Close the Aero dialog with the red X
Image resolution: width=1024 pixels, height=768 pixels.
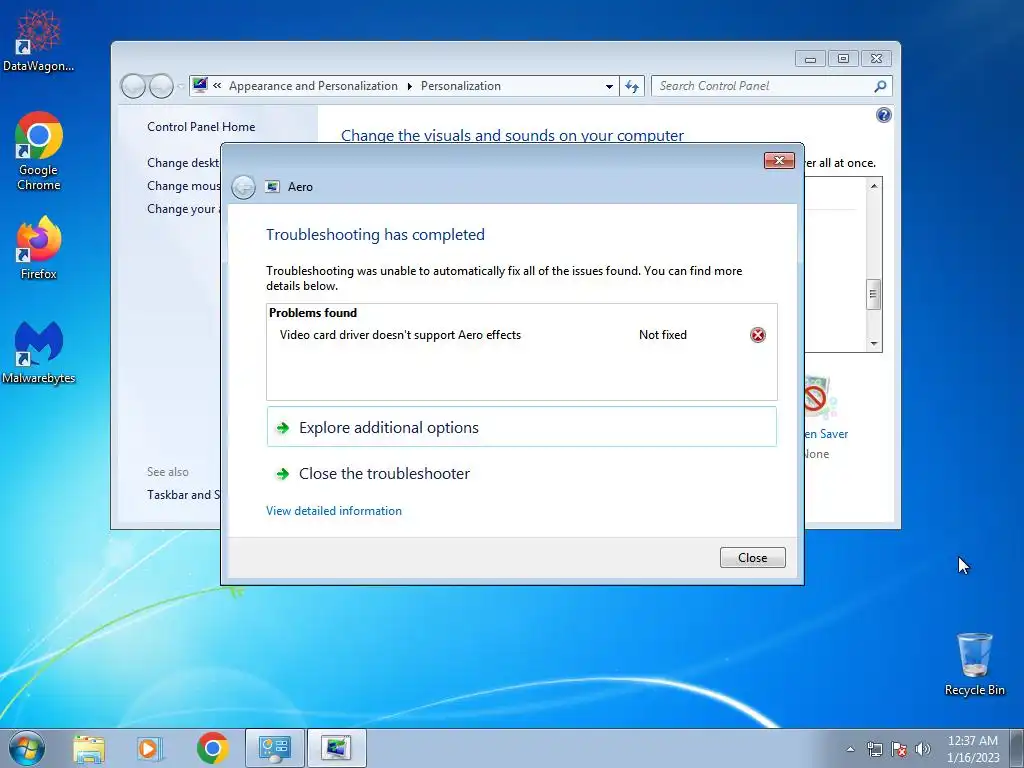pos(779,161)
